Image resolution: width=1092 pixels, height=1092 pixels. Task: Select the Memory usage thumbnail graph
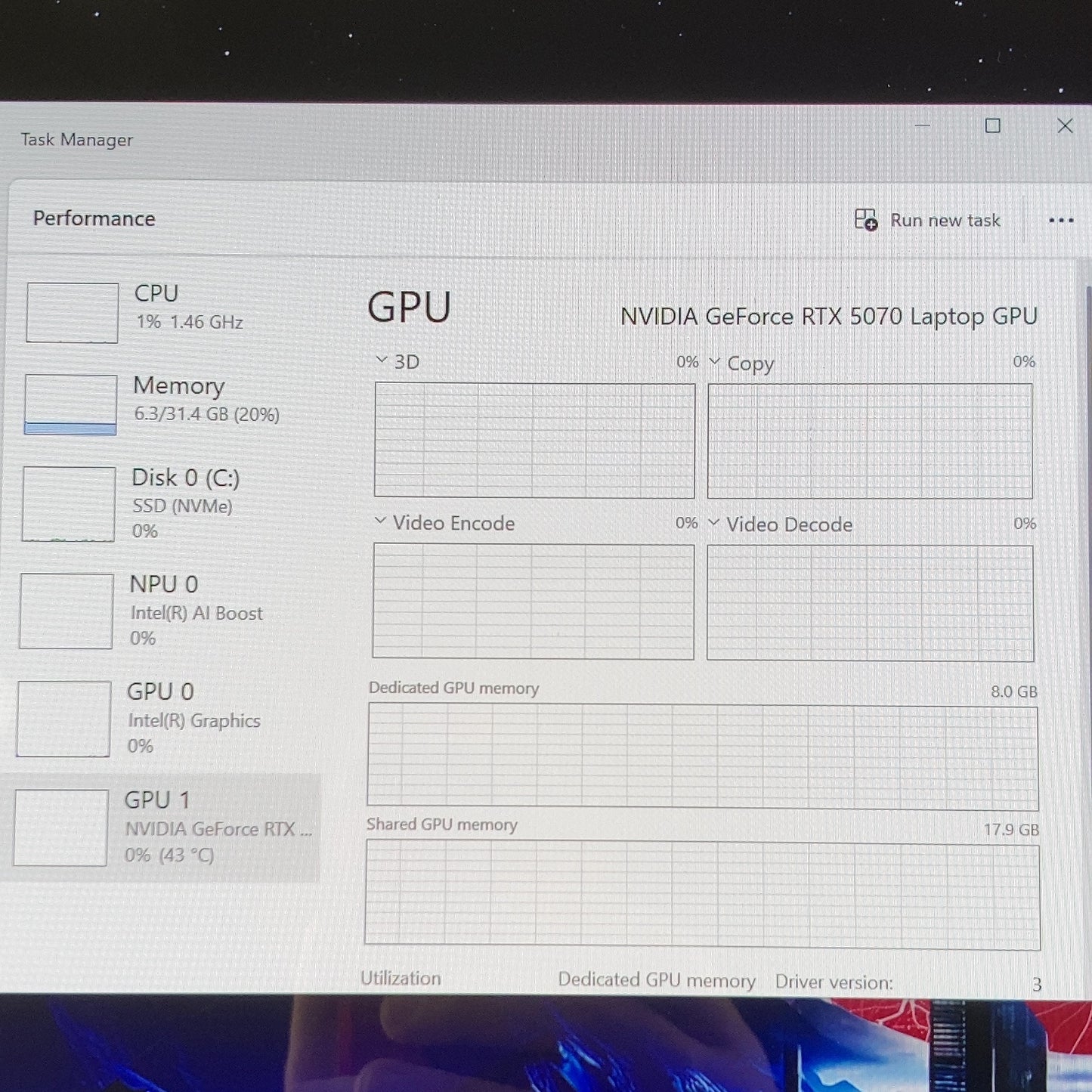[x=71, y=404]
